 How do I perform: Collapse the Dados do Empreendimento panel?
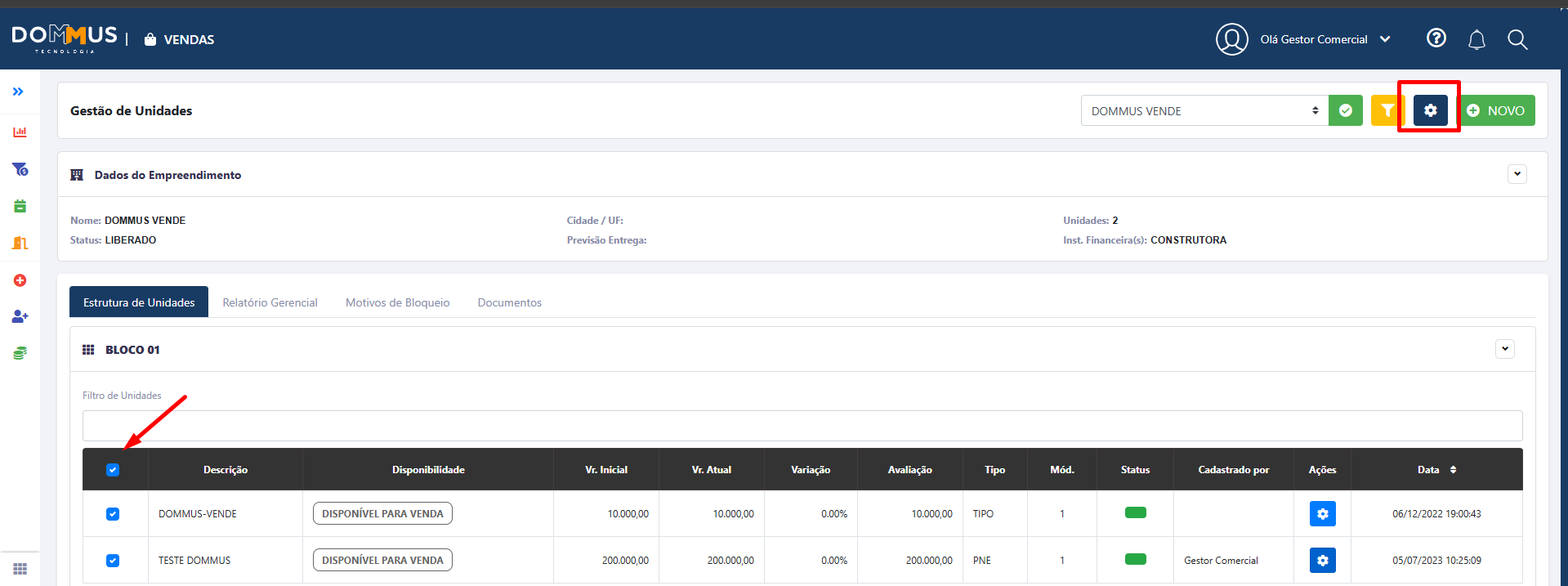1517,174
